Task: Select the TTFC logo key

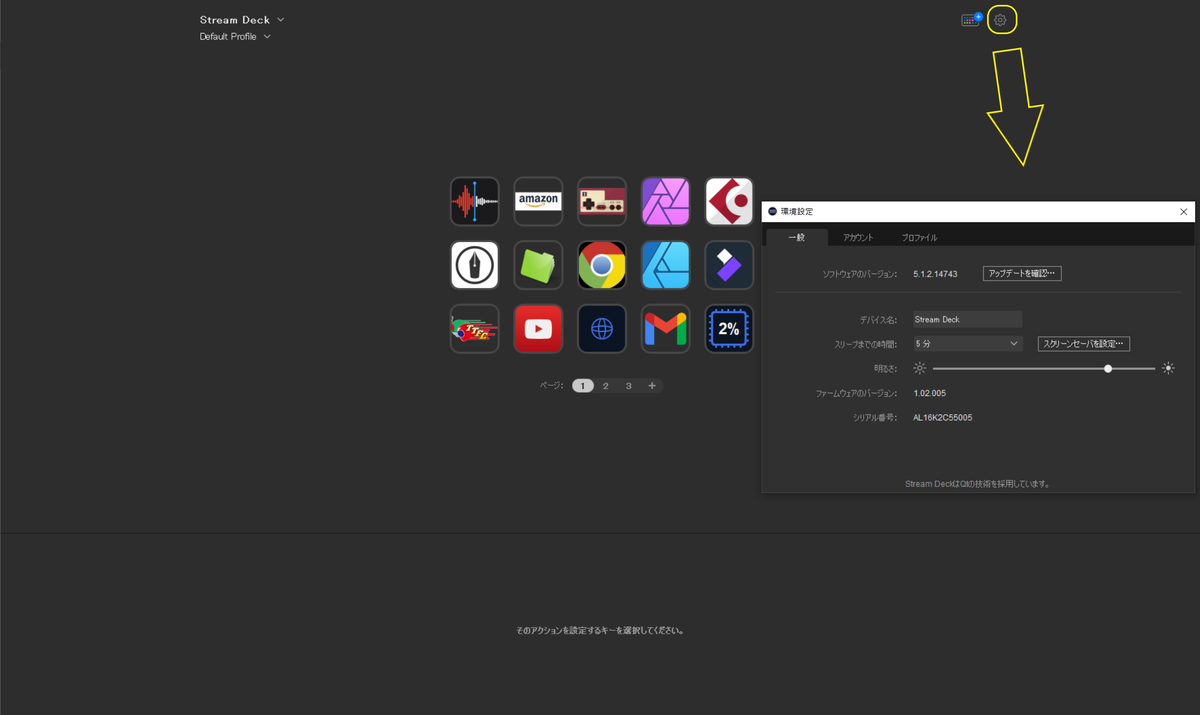Action: (x=474, y=329)
